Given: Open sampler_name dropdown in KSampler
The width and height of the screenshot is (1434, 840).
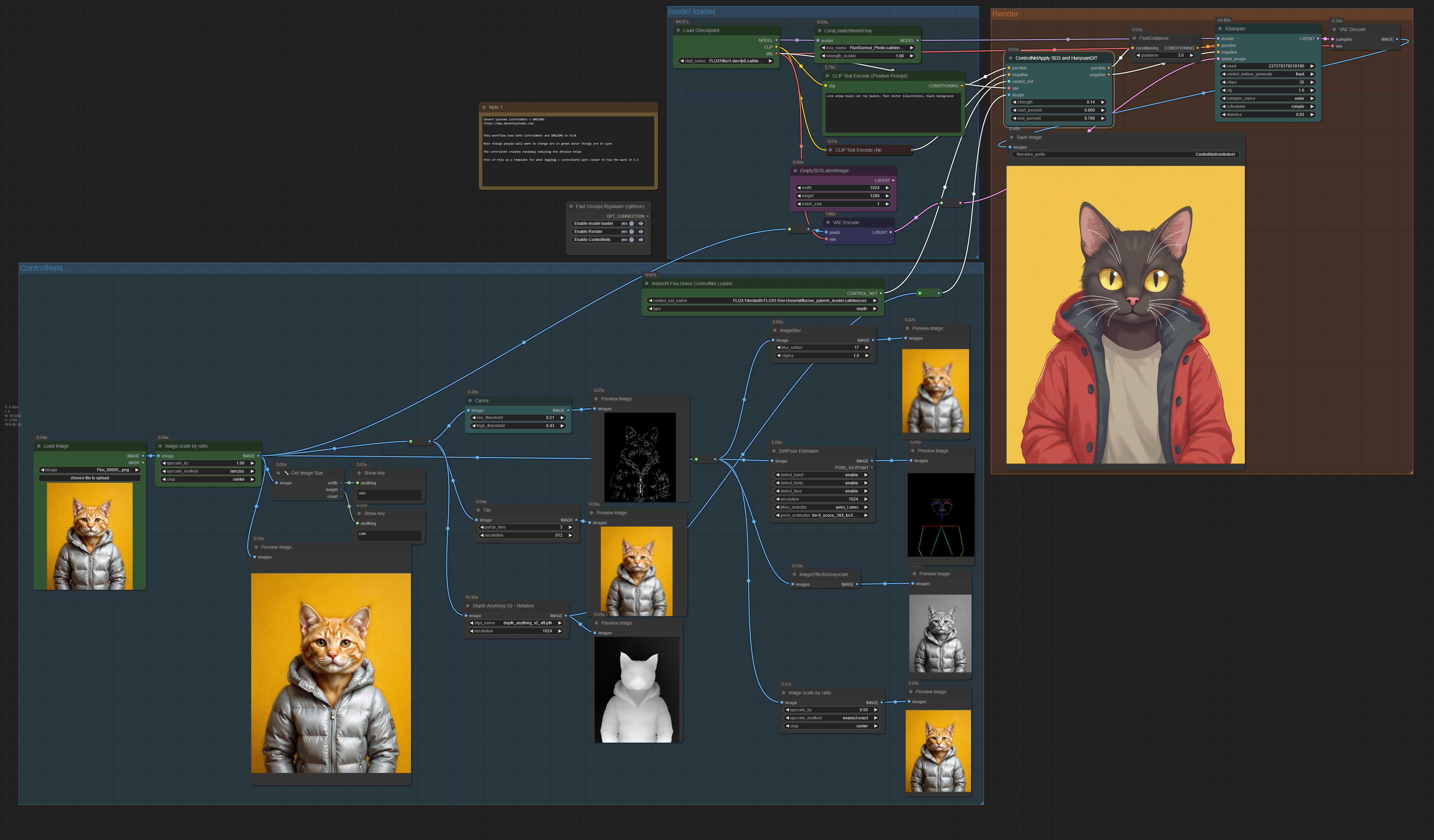Looking at the screenshot, I should pyautogui.click(x=1267, y=98).
